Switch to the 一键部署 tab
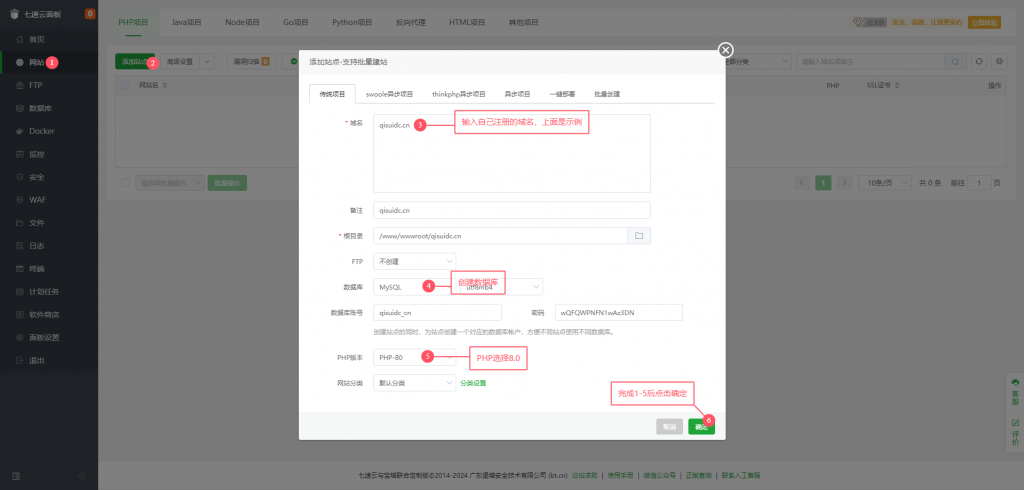This screenshot has width=1024, height=490. point(562,94)
